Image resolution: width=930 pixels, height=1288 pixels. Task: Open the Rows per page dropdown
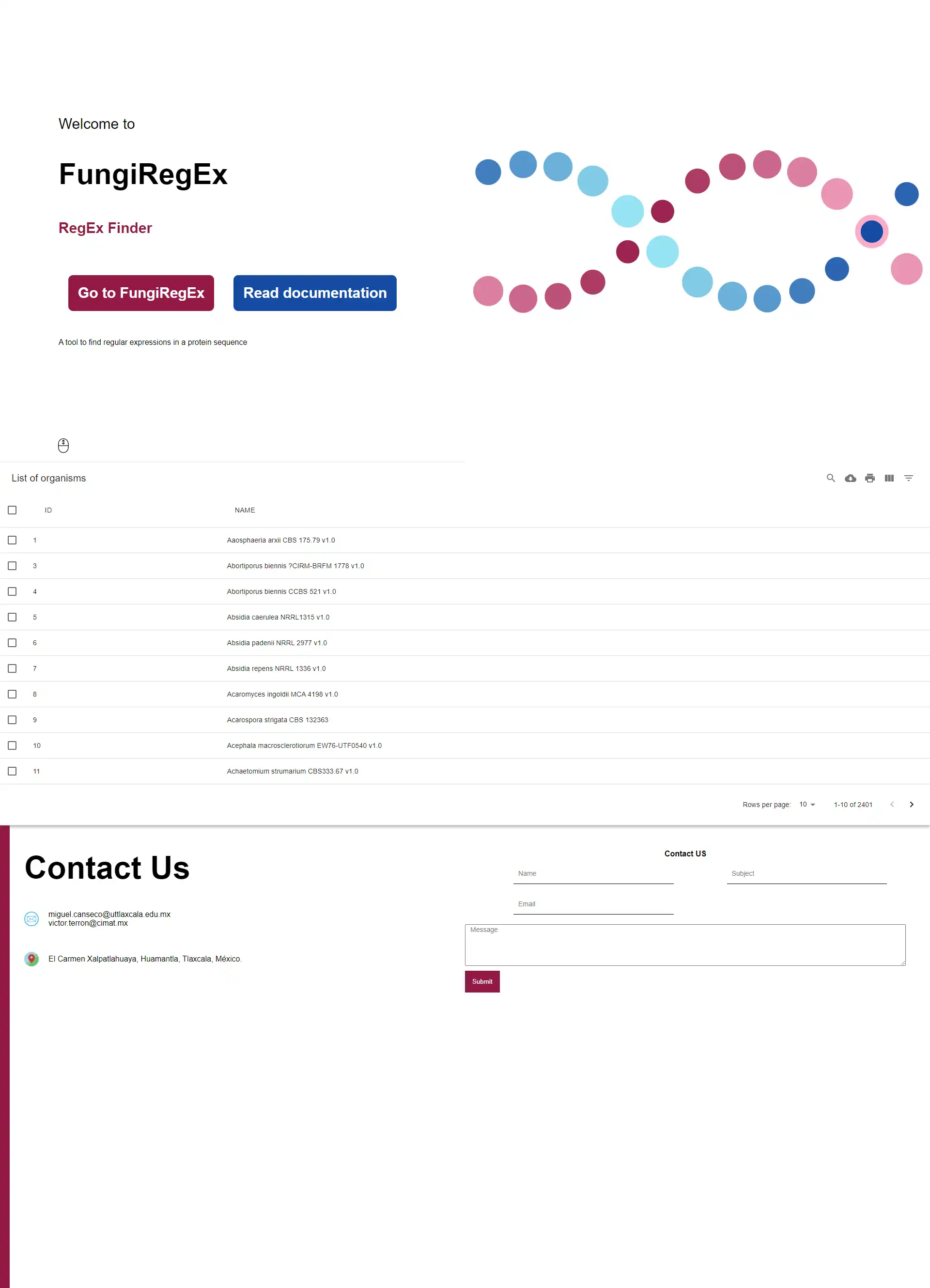coord(807,804)
